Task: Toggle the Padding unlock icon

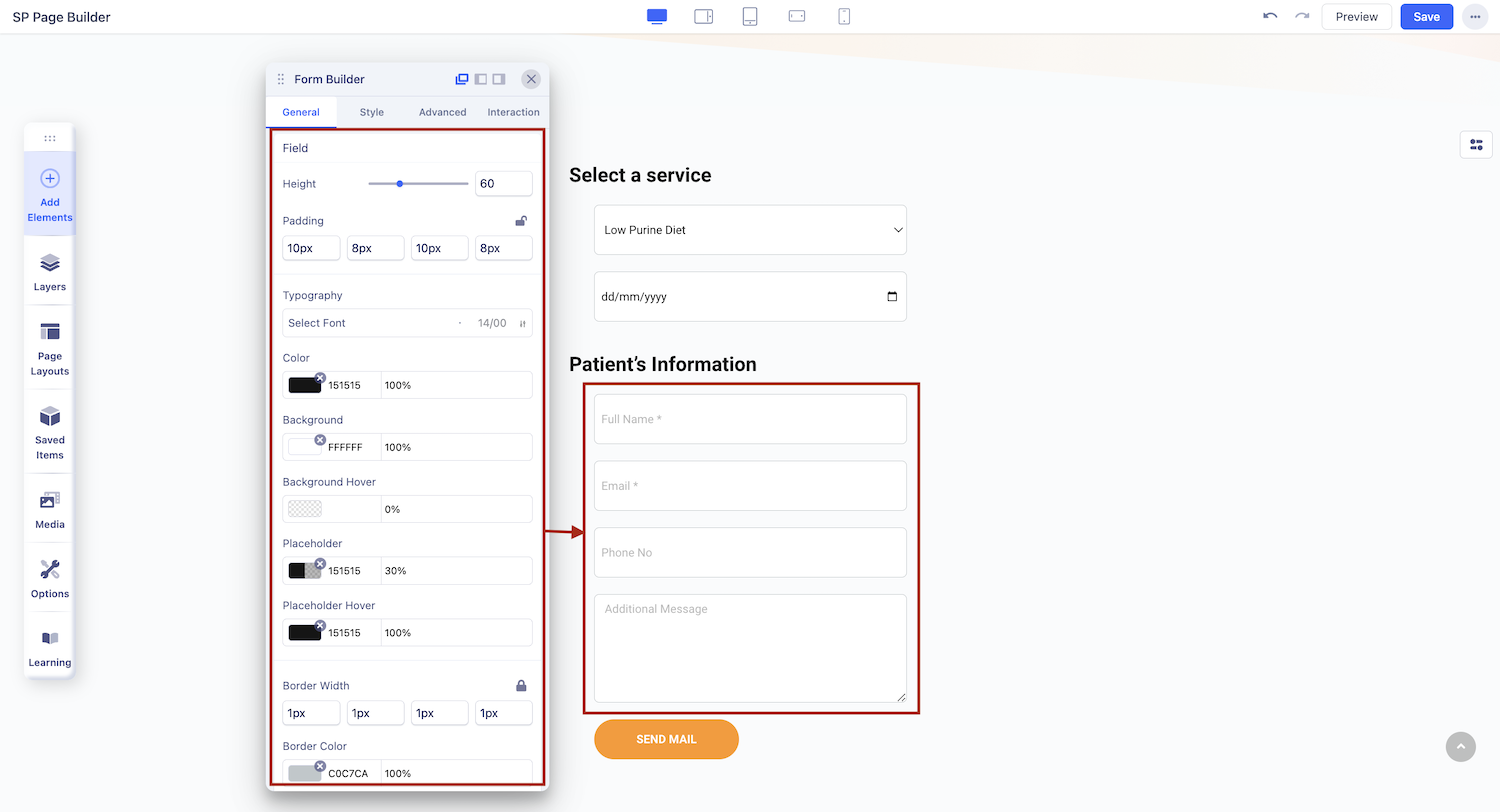Action: (521, 221)
